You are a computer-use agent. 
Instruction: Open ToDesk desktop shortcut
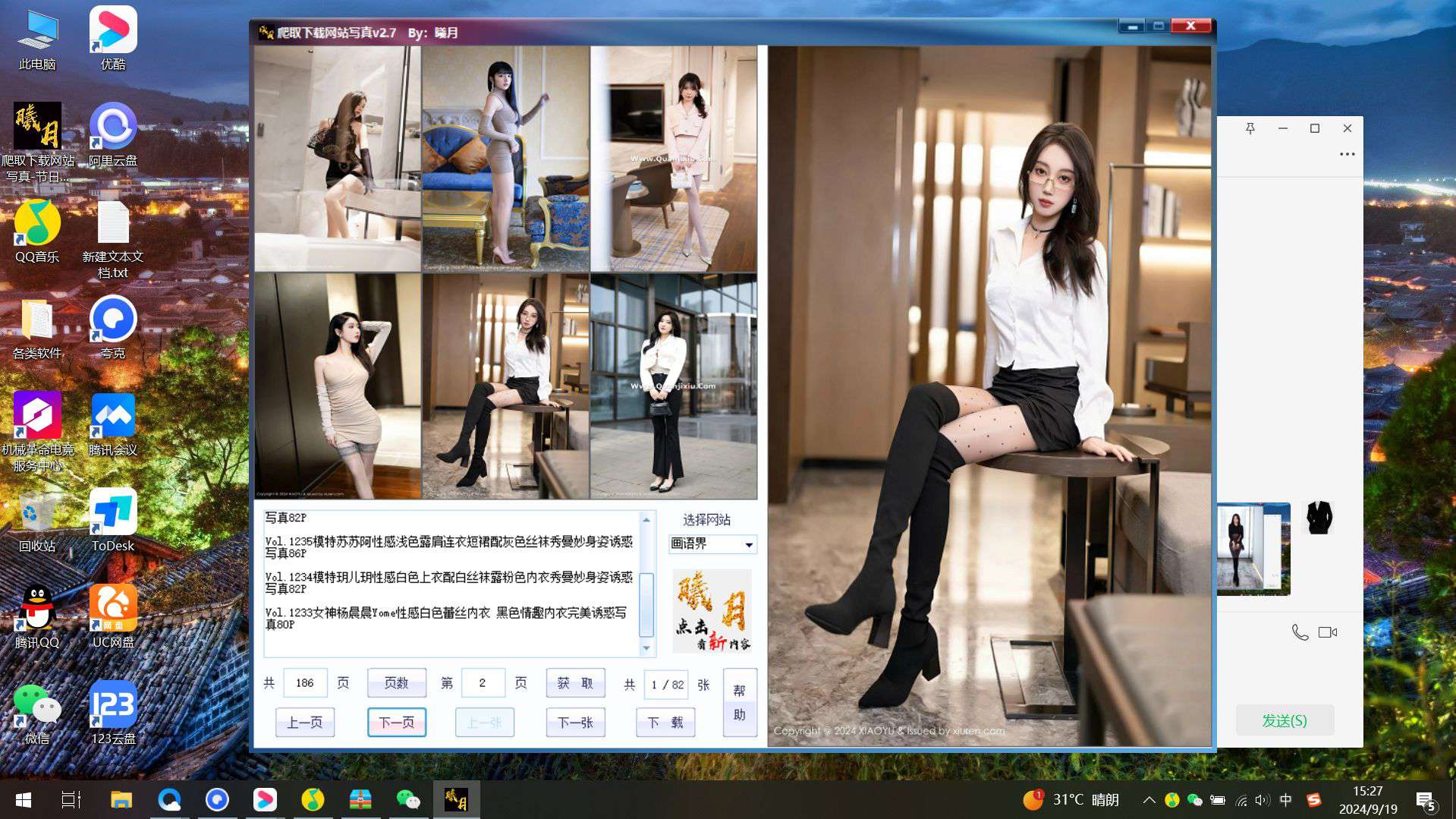coord(113,520)
